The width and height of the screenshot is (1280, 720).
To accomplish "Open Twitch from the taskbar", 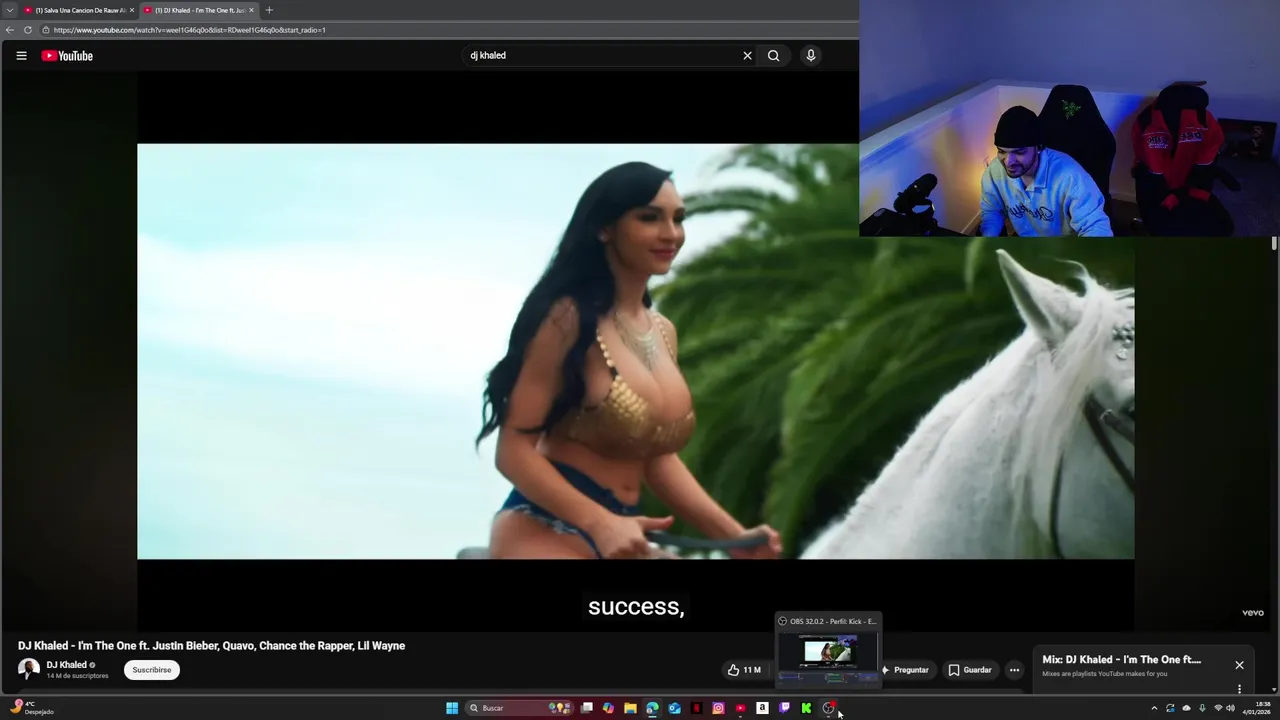I will pyautogui.click(x=784, y=708).
